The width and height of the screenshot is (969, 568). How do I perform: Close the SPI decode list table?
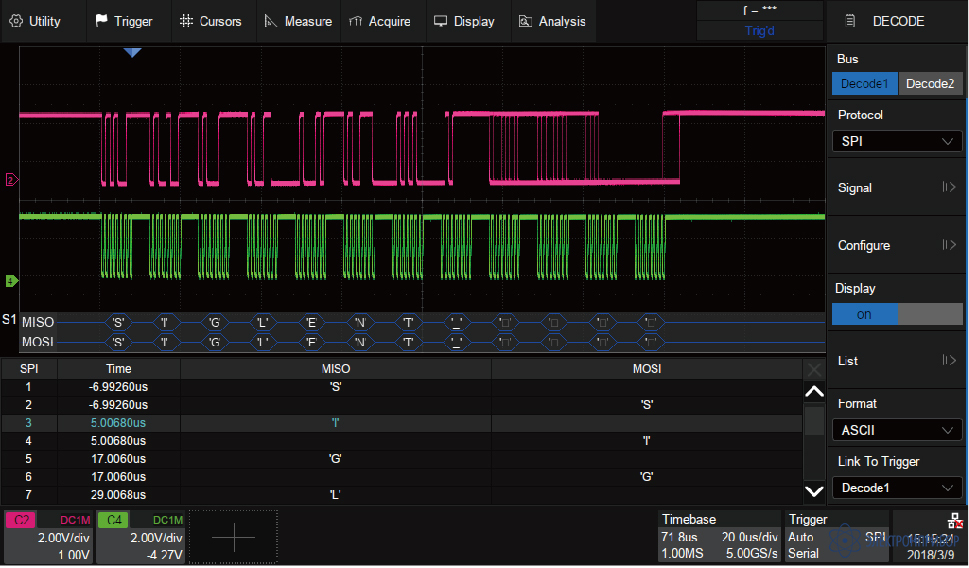[x=814, y=369]
